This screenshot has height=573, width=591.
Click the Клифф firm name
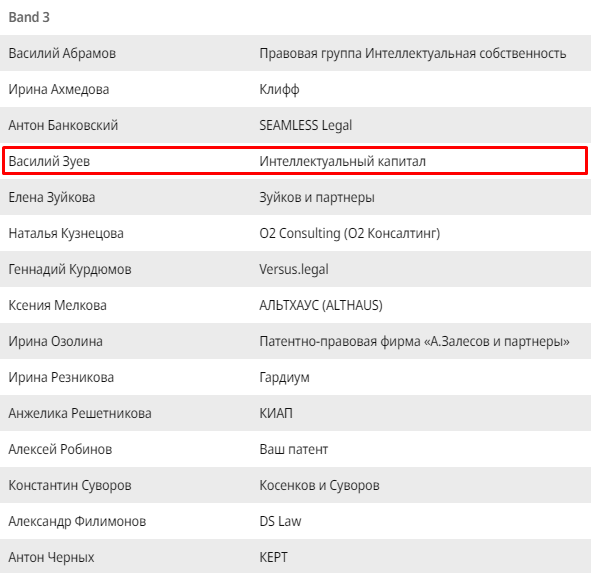(279, 89)
